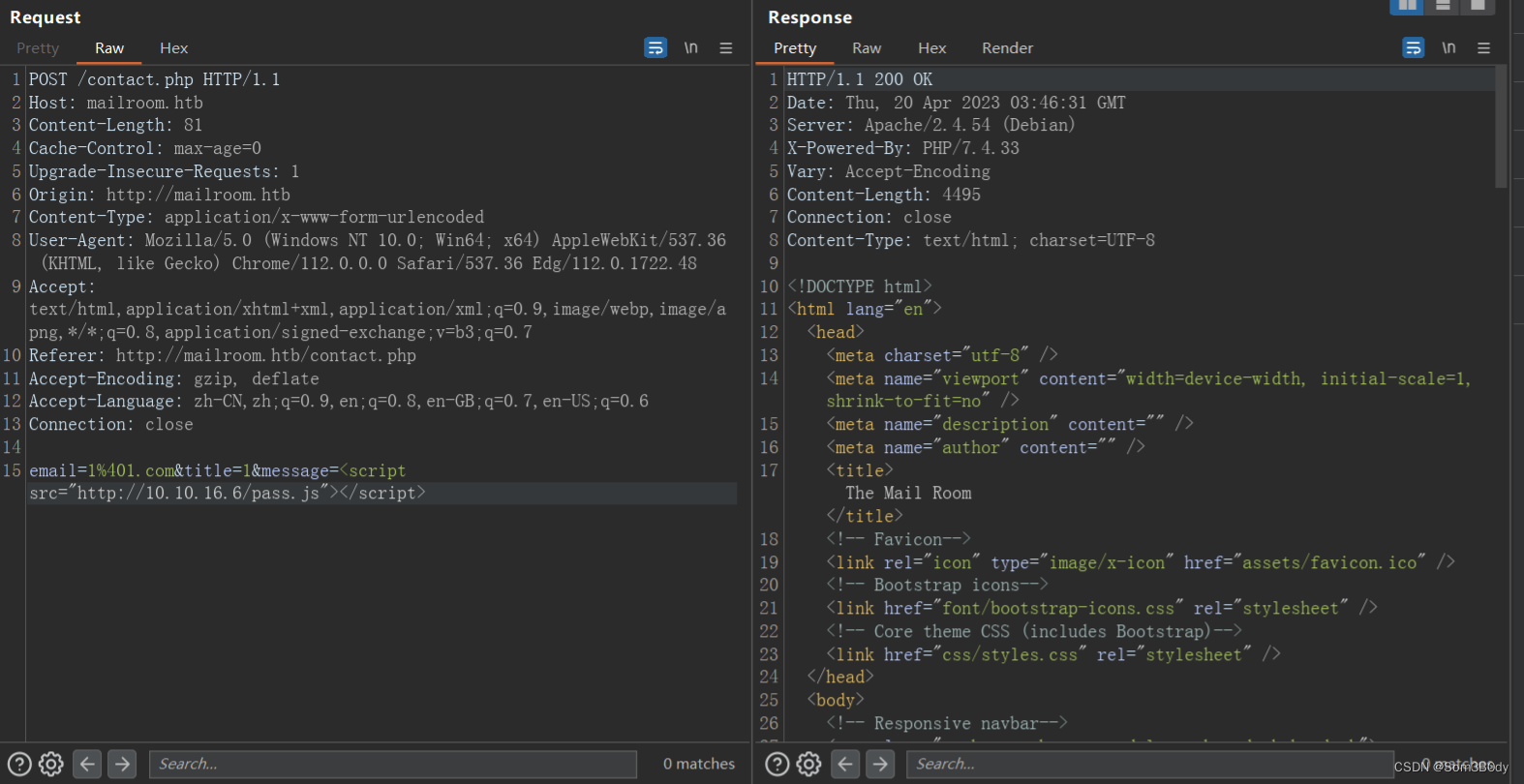
Task: Click the 'Host: mailroom.htb' header line
Action: click(x=116, y=103)
